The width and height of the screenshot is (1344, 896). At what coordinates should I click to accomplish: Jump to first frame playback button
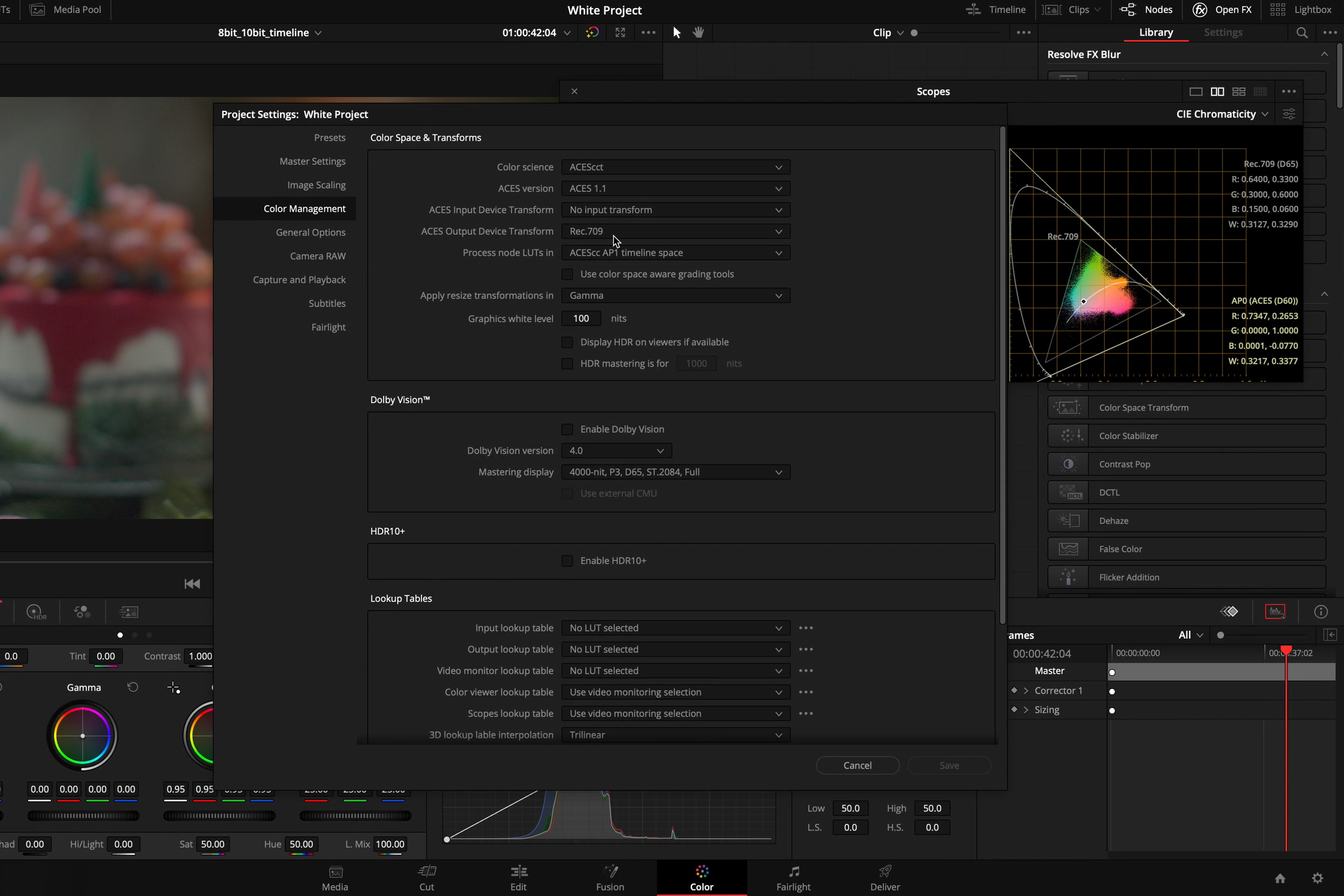point(192,584)
